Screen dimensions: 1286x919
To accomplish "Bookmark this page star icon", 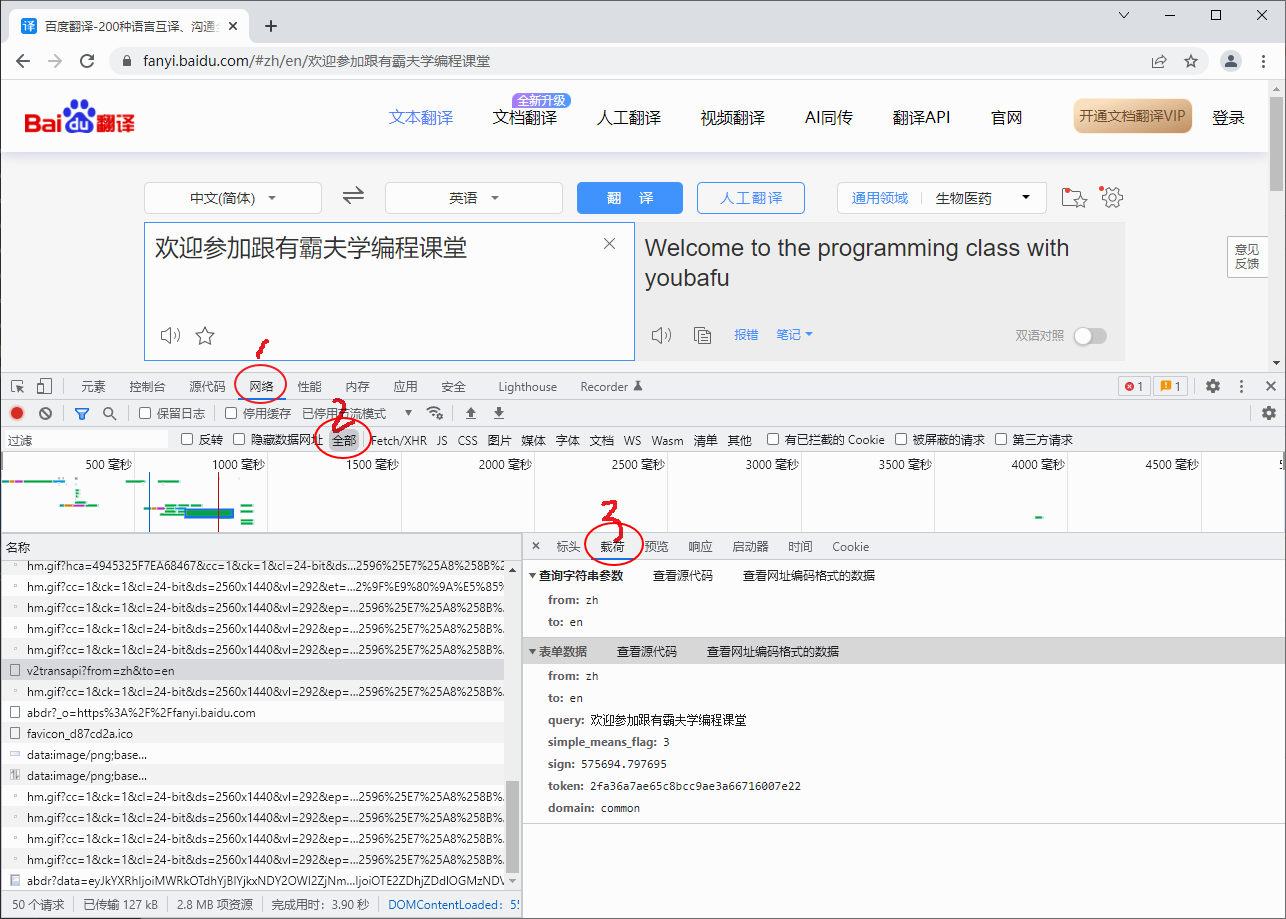I will [1191, 61].
